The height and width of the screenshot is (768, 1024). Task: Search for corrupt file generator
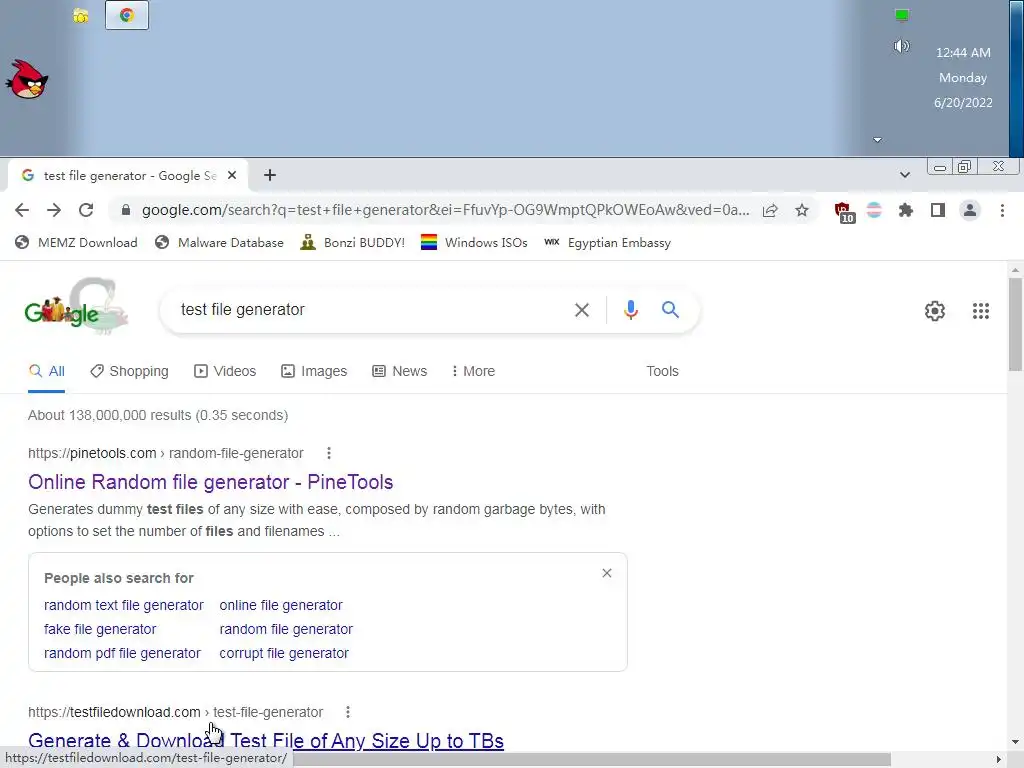tap(284, 653)
